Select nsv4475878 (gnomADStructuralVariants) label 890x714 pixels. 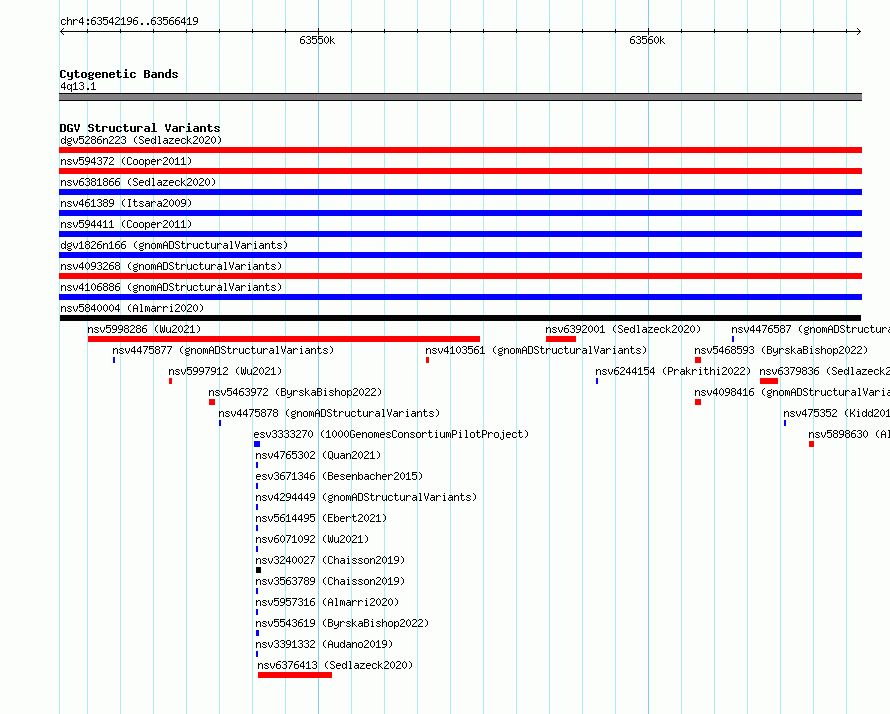(x=329, y=413)
